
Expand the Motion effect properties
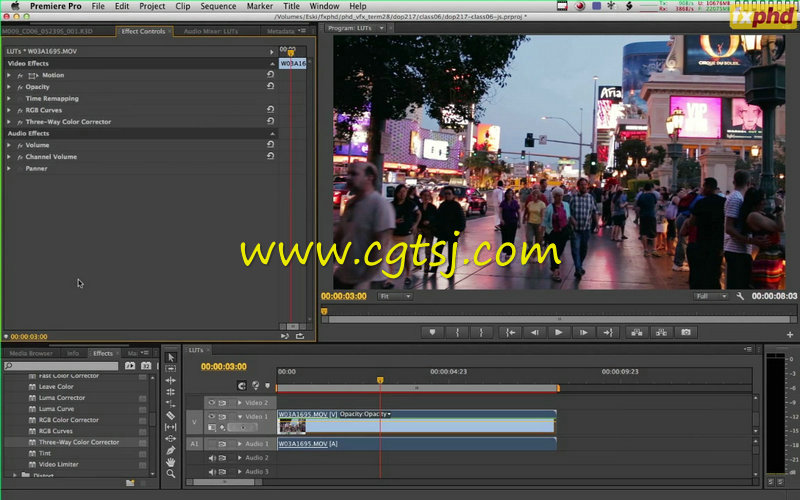click(9, 75)
